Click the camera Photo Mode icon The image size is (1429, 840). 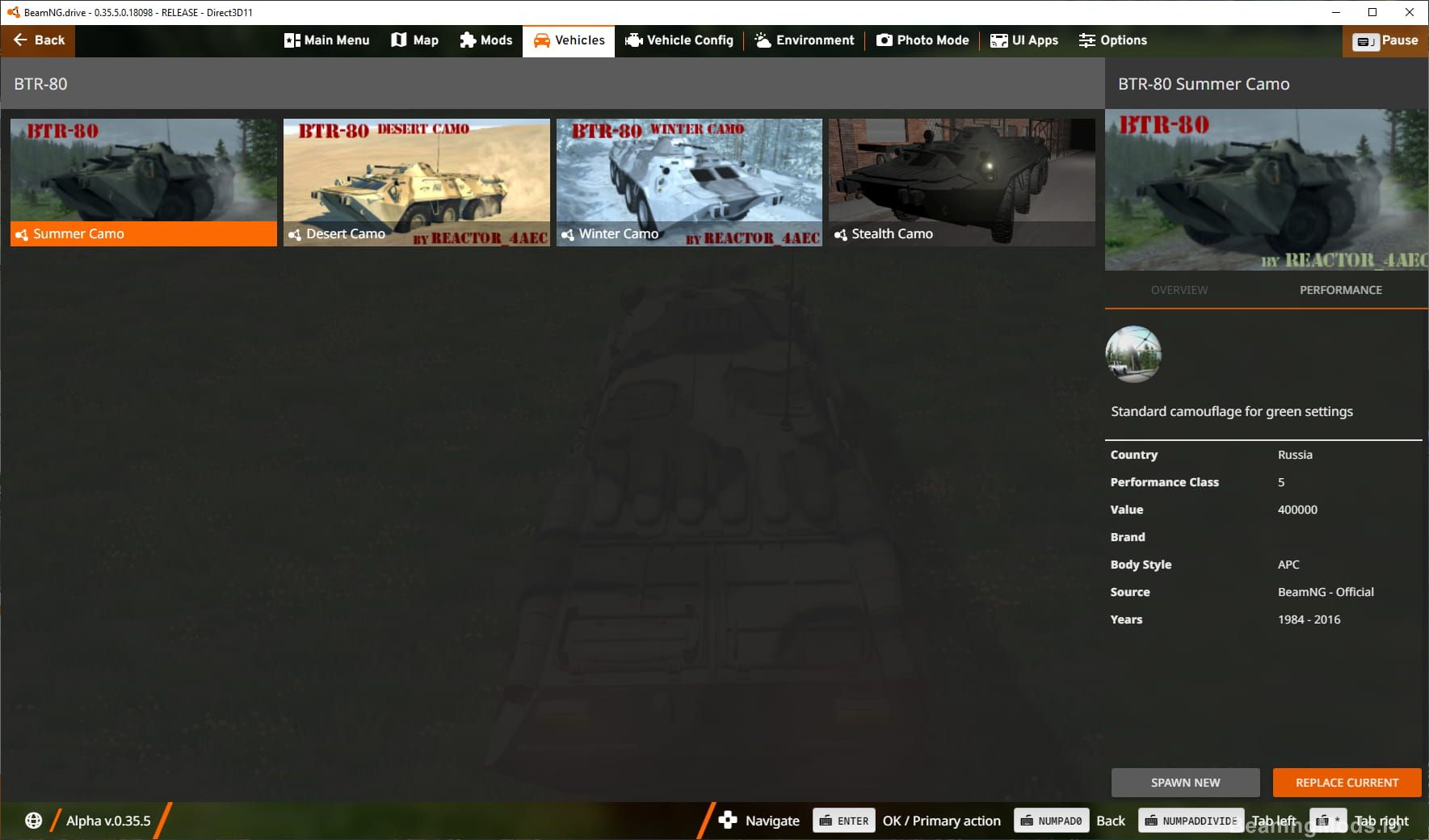pos(885,40)
